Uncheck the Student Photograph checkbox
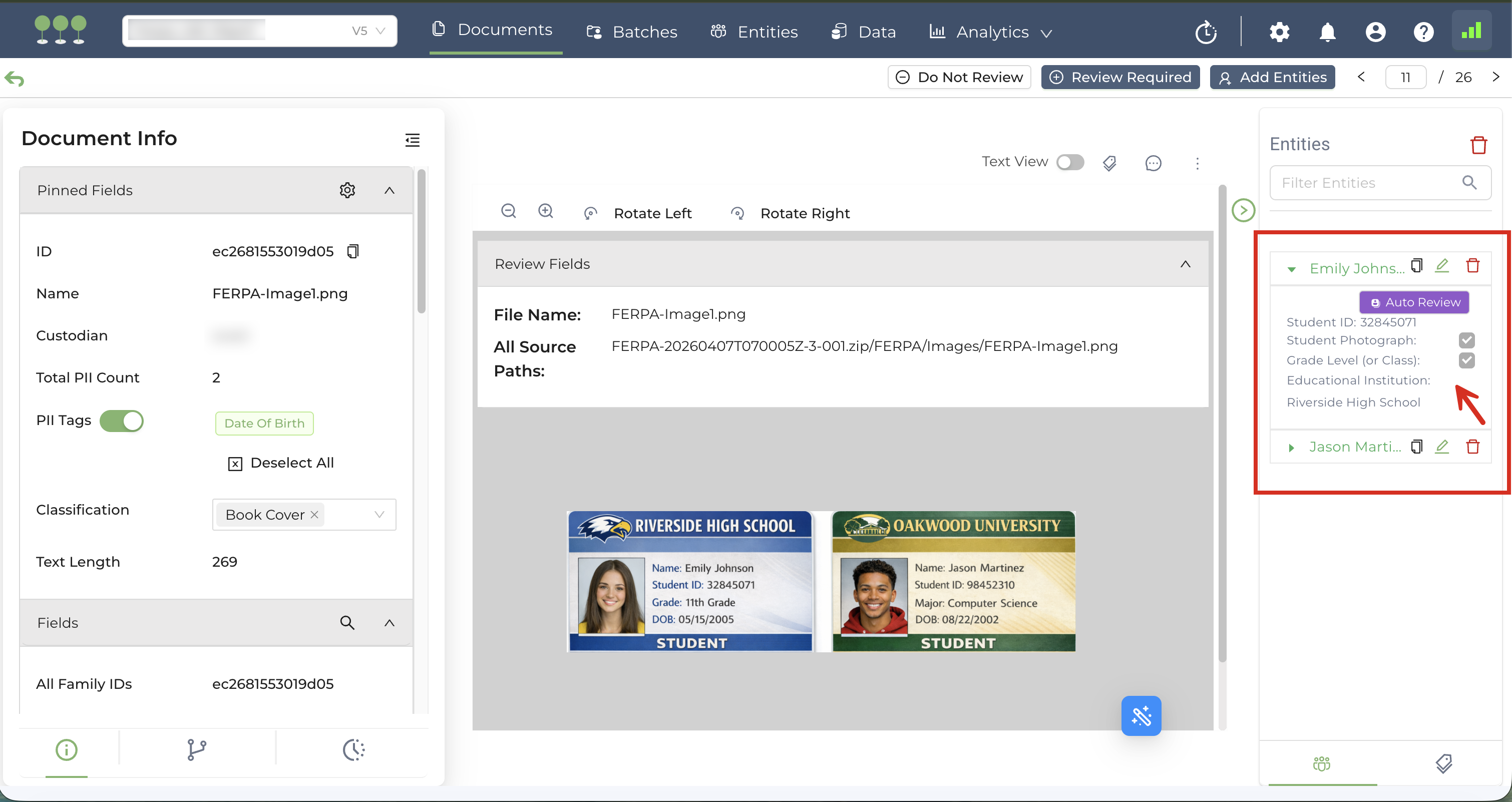Image resolution: width=1512 pixels, height=802 pixels. (1466, 340)
